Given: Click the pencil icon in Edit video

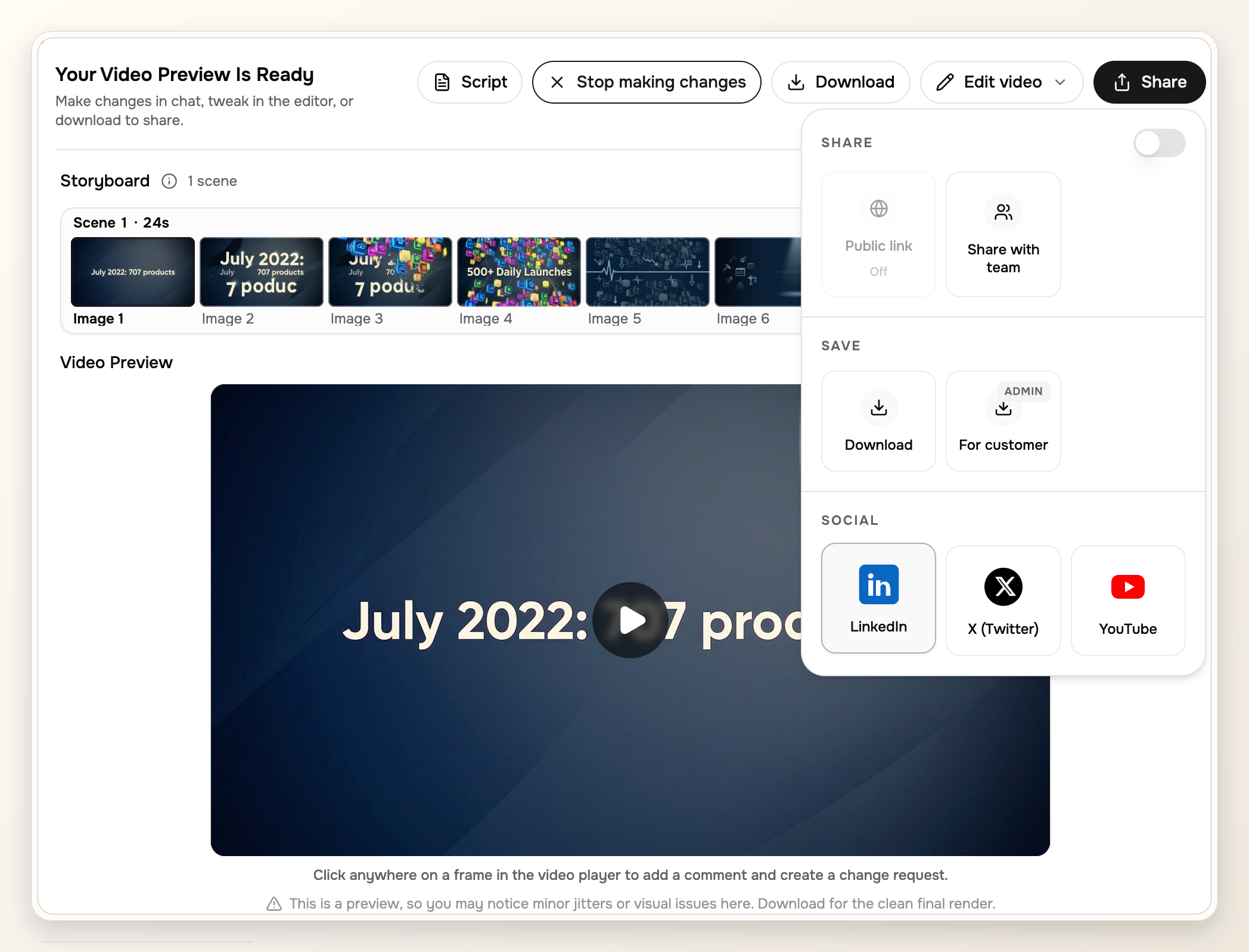Looking at the screenshot, I should pos(945,82).
